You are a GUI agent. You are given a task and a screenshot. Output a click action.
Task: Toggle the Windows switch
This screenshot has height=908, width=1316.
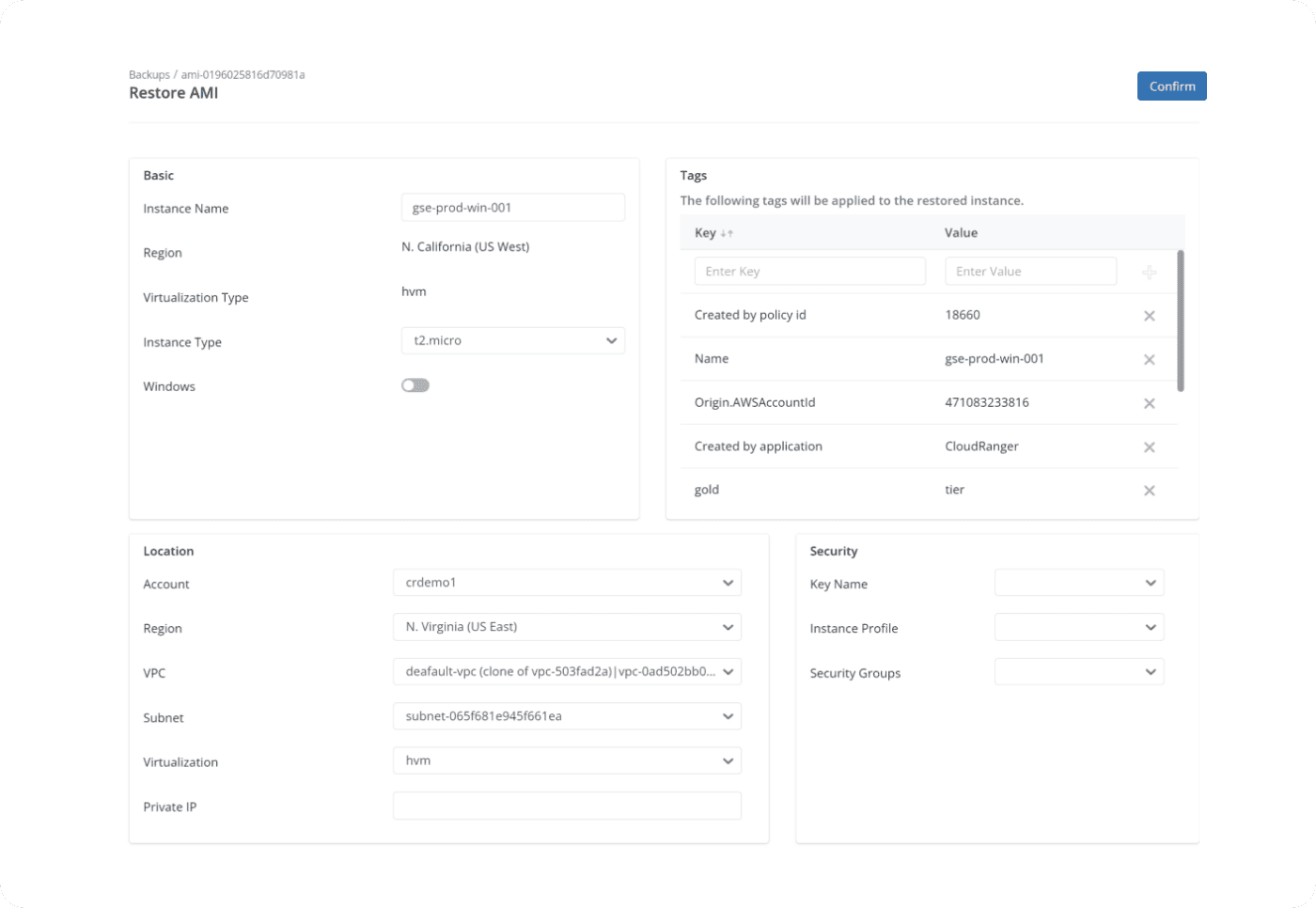pyautogui.click(x=415, y=385)
